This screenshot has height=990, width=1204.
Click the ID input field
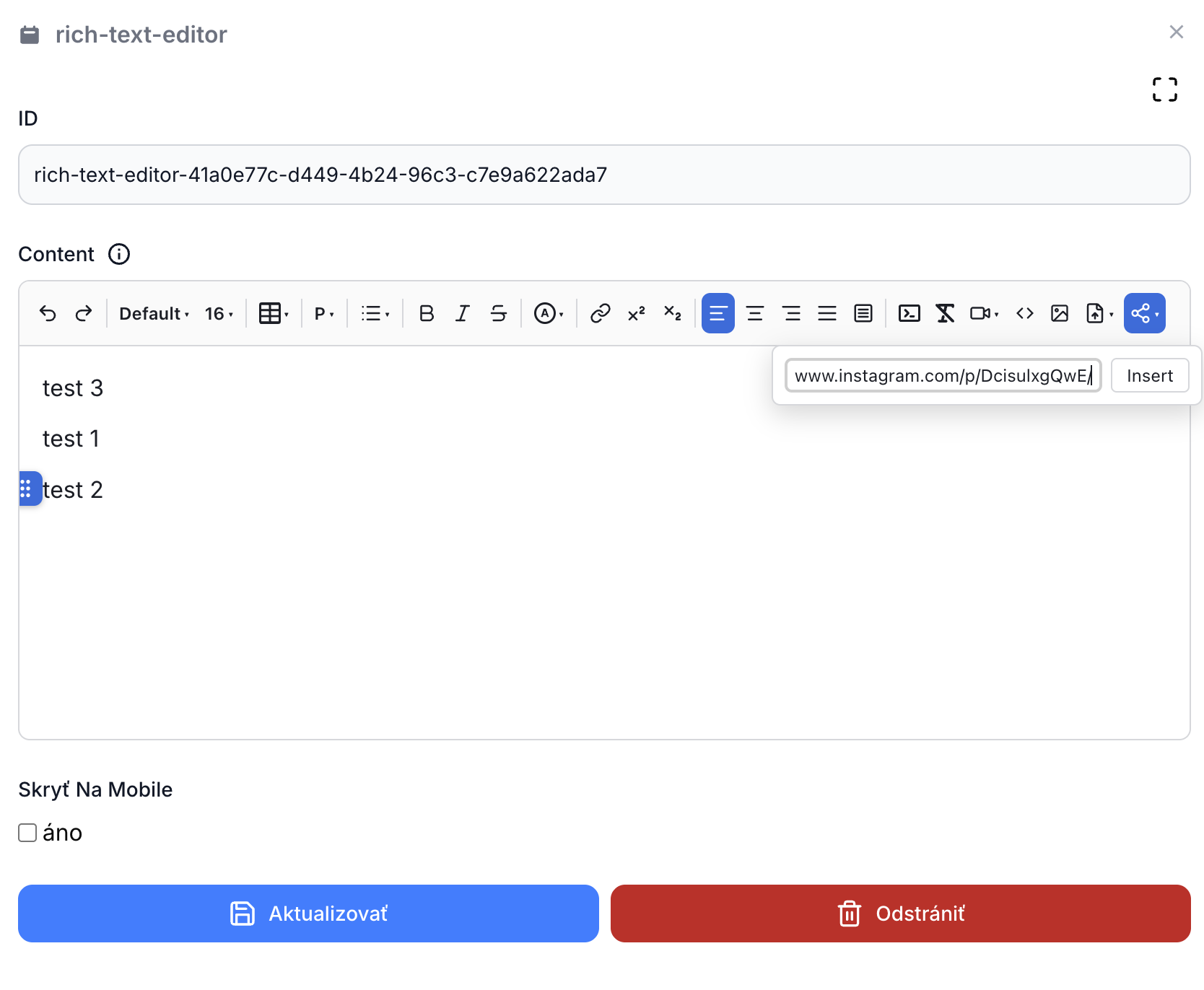coord(604,175)
